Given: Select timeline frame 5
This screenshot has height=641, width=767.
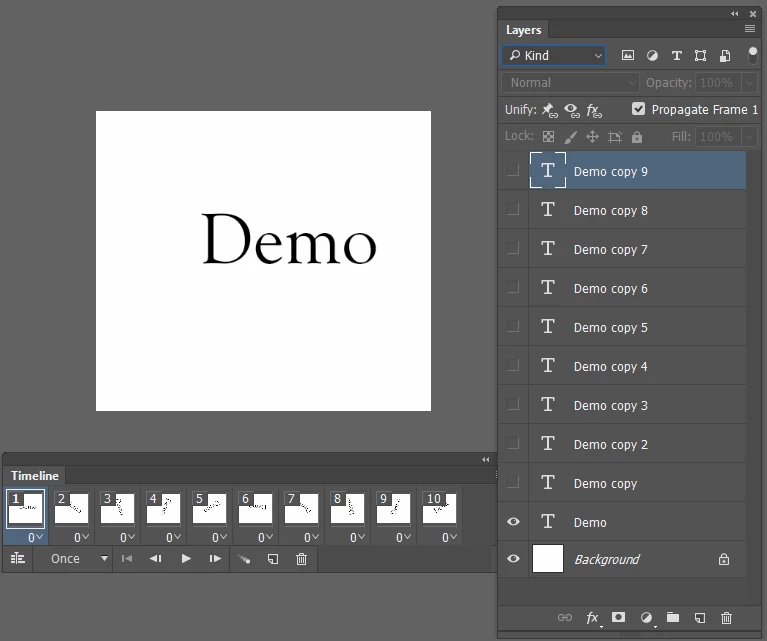Looking at the screenshot, I should 209,509.
